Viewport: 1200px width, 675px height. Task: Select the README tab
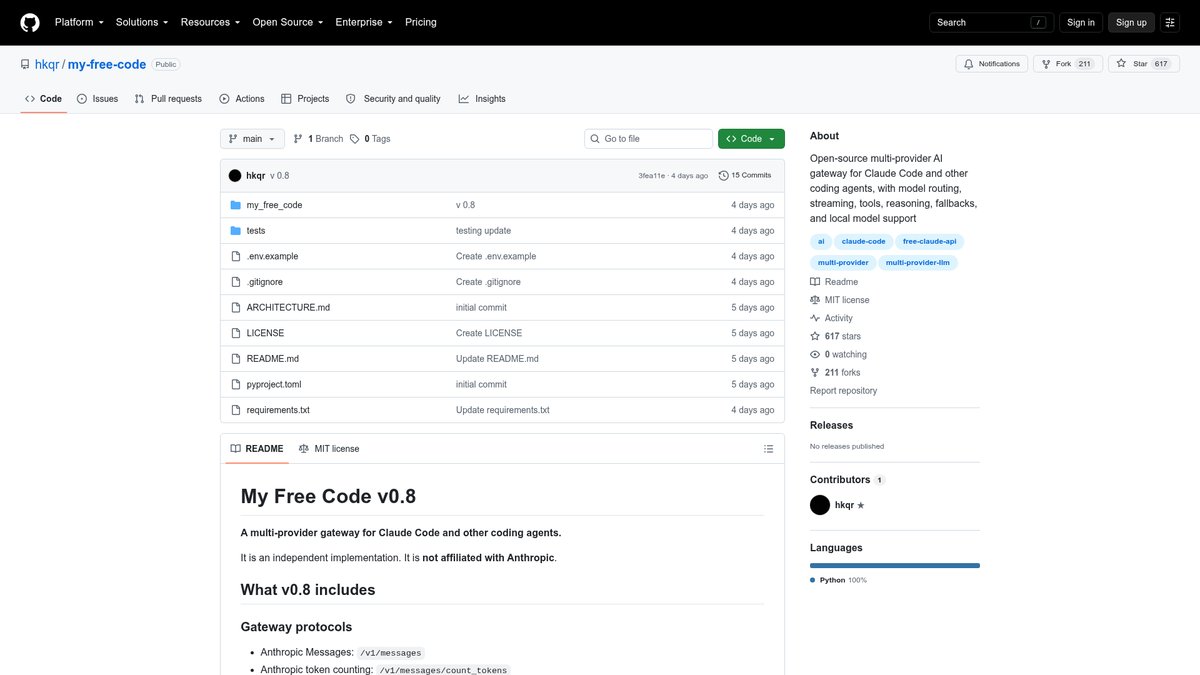click(x=257, y=449)
